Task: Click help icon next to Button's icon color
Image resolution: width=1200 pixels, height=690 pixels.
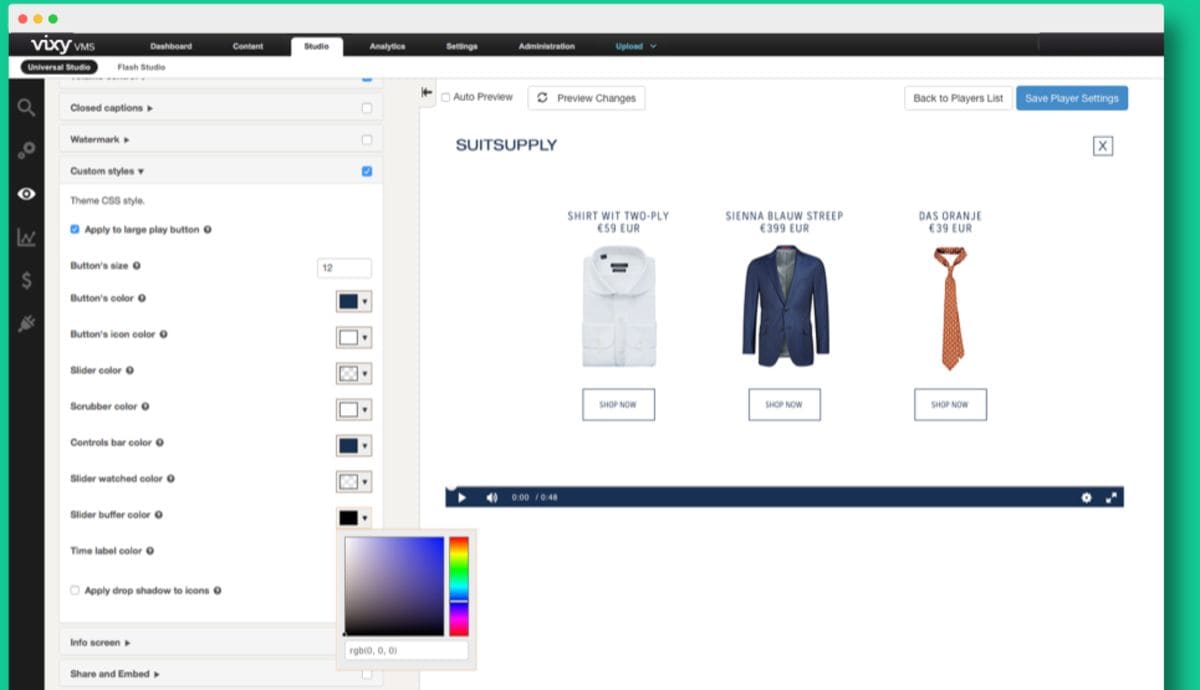Action: coord(163,334)
